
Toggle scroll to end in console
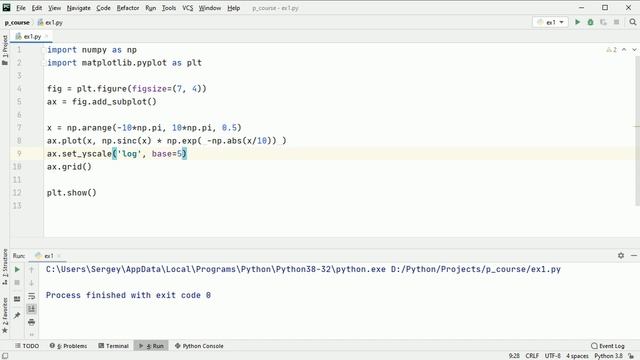pyautogui.click(x=31, y=309)
